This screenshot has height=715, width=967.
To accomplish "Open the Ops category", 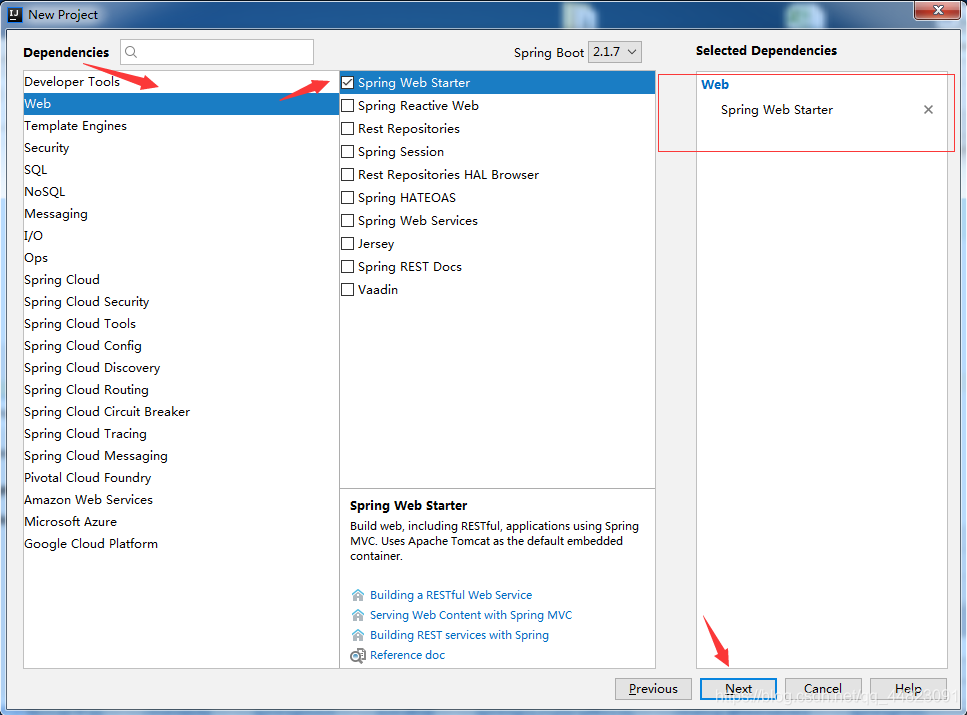I will pos(181,258).
